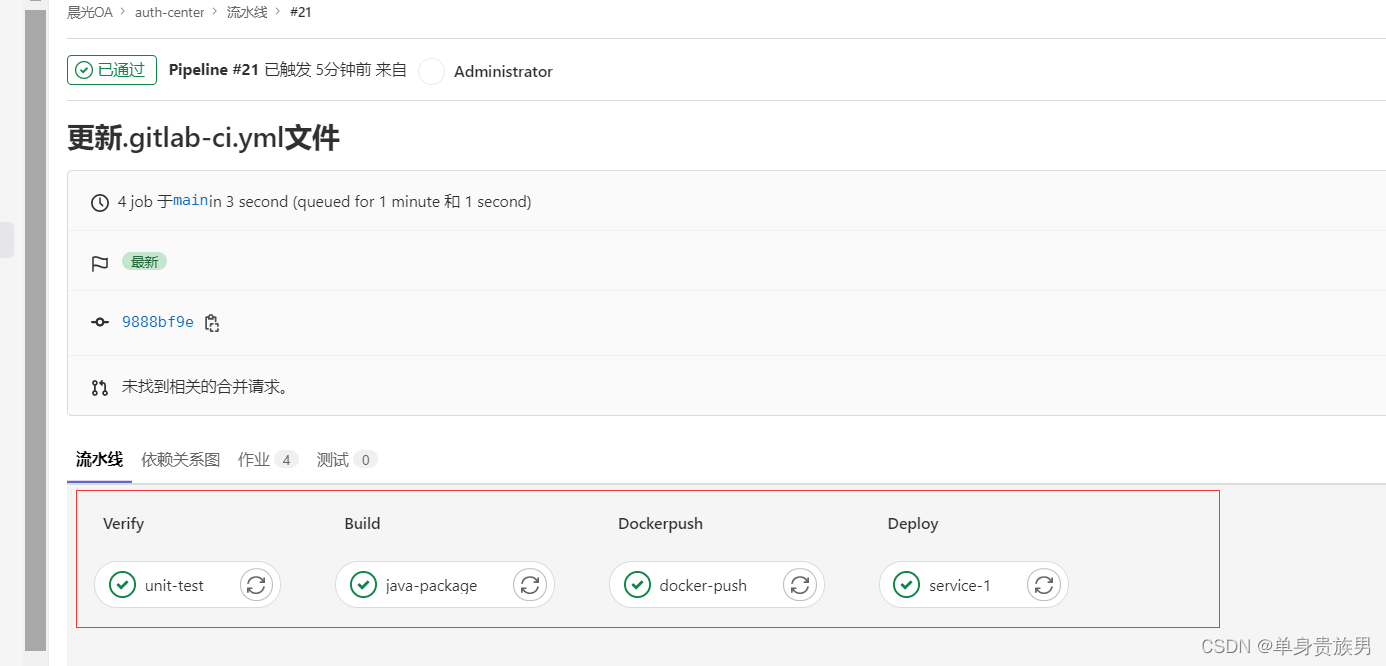Click the flag icon beside 最新 badge
Viewport: 1386px width, 666px height.
pyautogui.click(x=100, y=263)
